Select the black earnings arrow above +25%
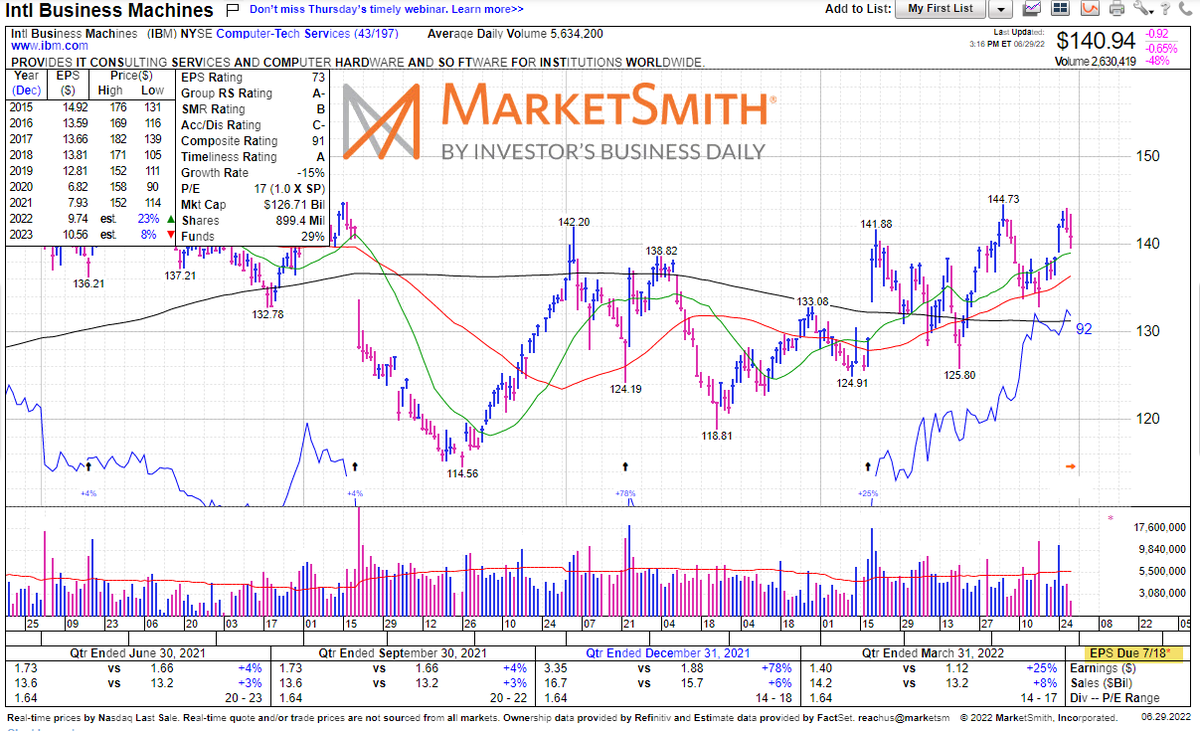 pos(867,466)
